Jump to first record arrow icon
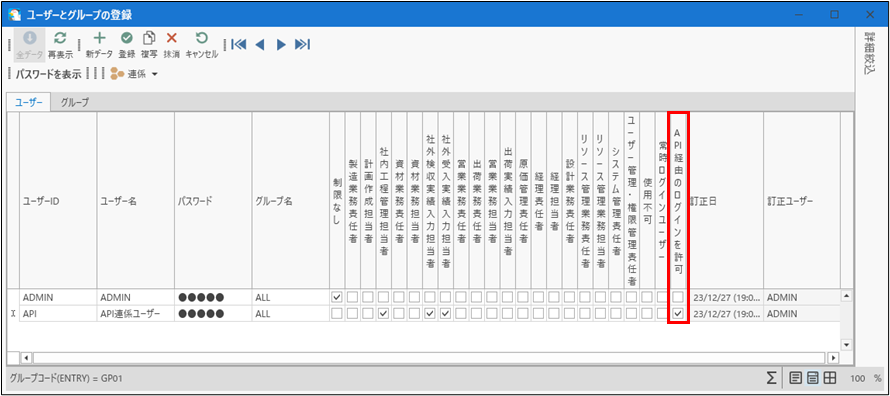This screenshot has width=890, height=396. pyautogui.click(x=238, y=45)
